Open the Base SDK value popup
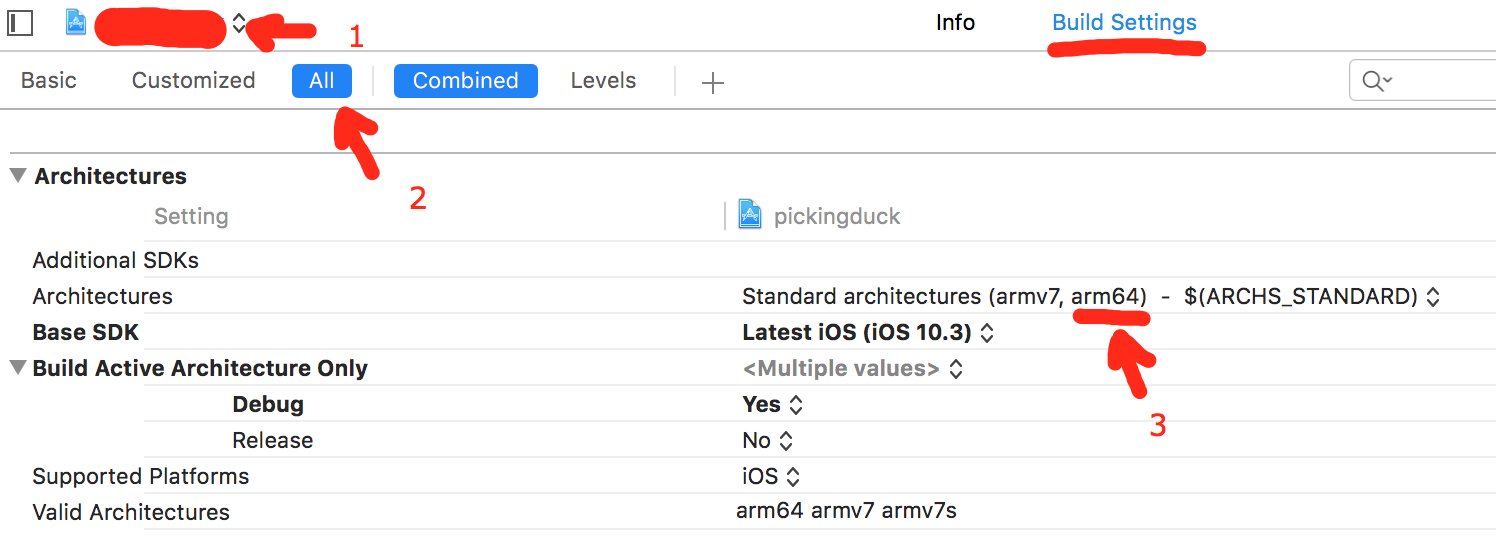This screenshot has height=560, width=1496. [x=987, y=333]
